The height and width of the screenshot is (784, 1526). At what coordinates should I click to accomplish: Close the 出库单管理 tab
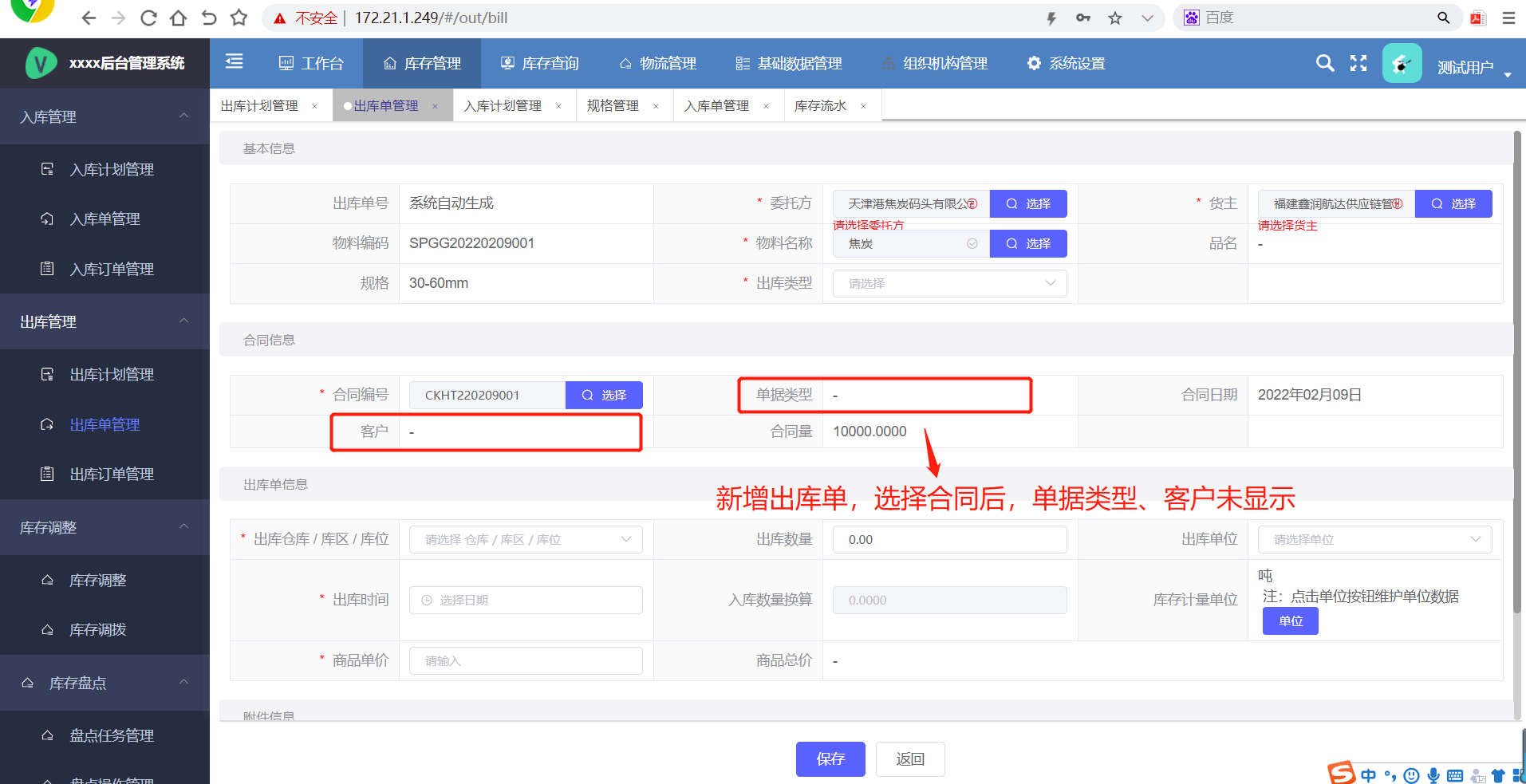435,106
